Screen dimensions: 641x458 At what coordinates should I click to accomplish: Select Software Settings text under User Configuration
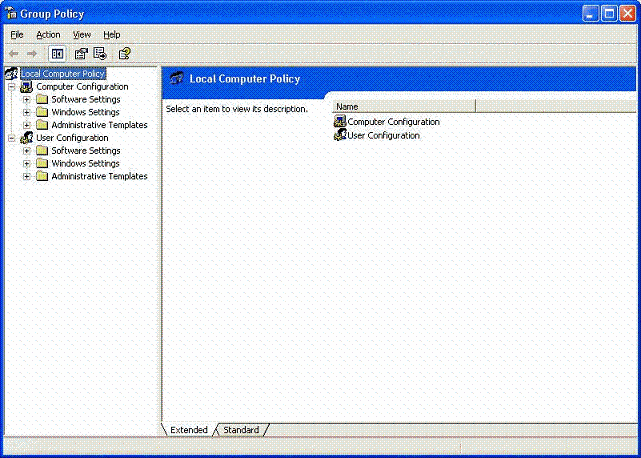[x=86, y=150]
